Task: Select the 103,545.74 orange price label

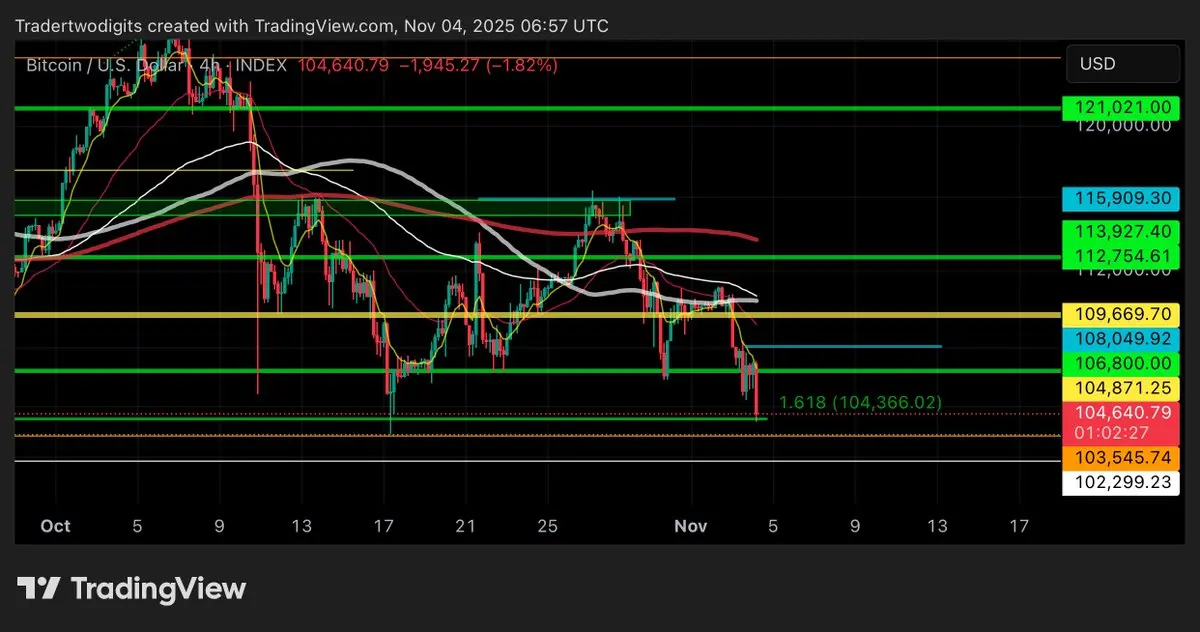Action: [1122, 458]
